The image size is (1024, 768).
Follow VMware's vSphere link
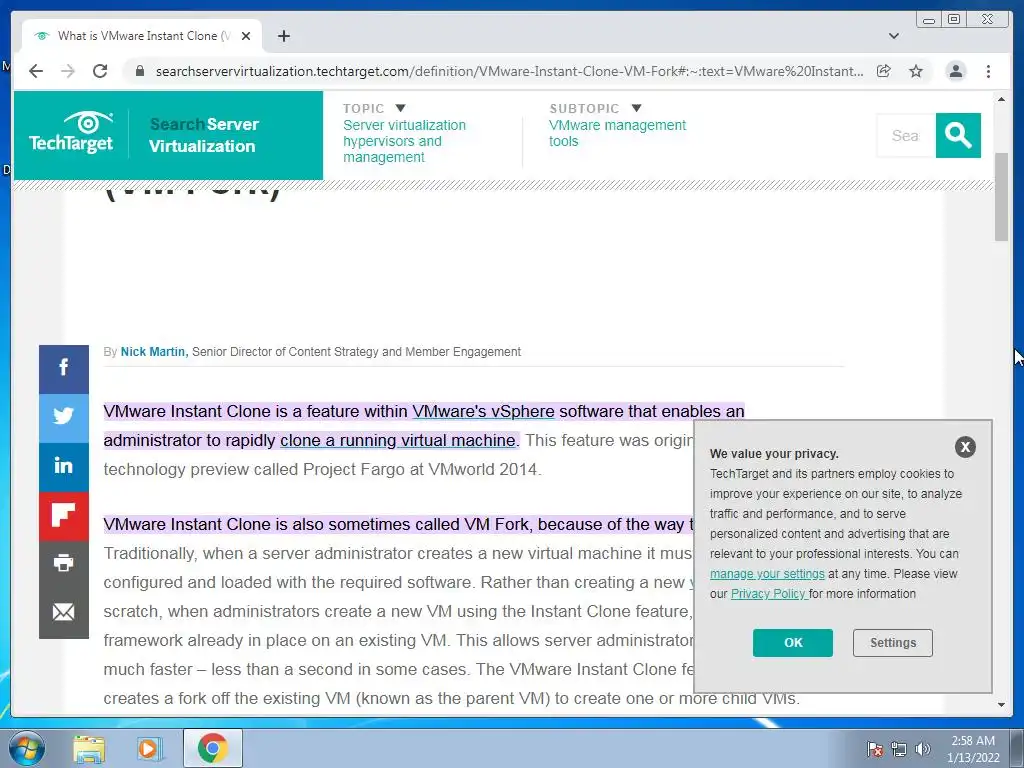tap(483, 411)
